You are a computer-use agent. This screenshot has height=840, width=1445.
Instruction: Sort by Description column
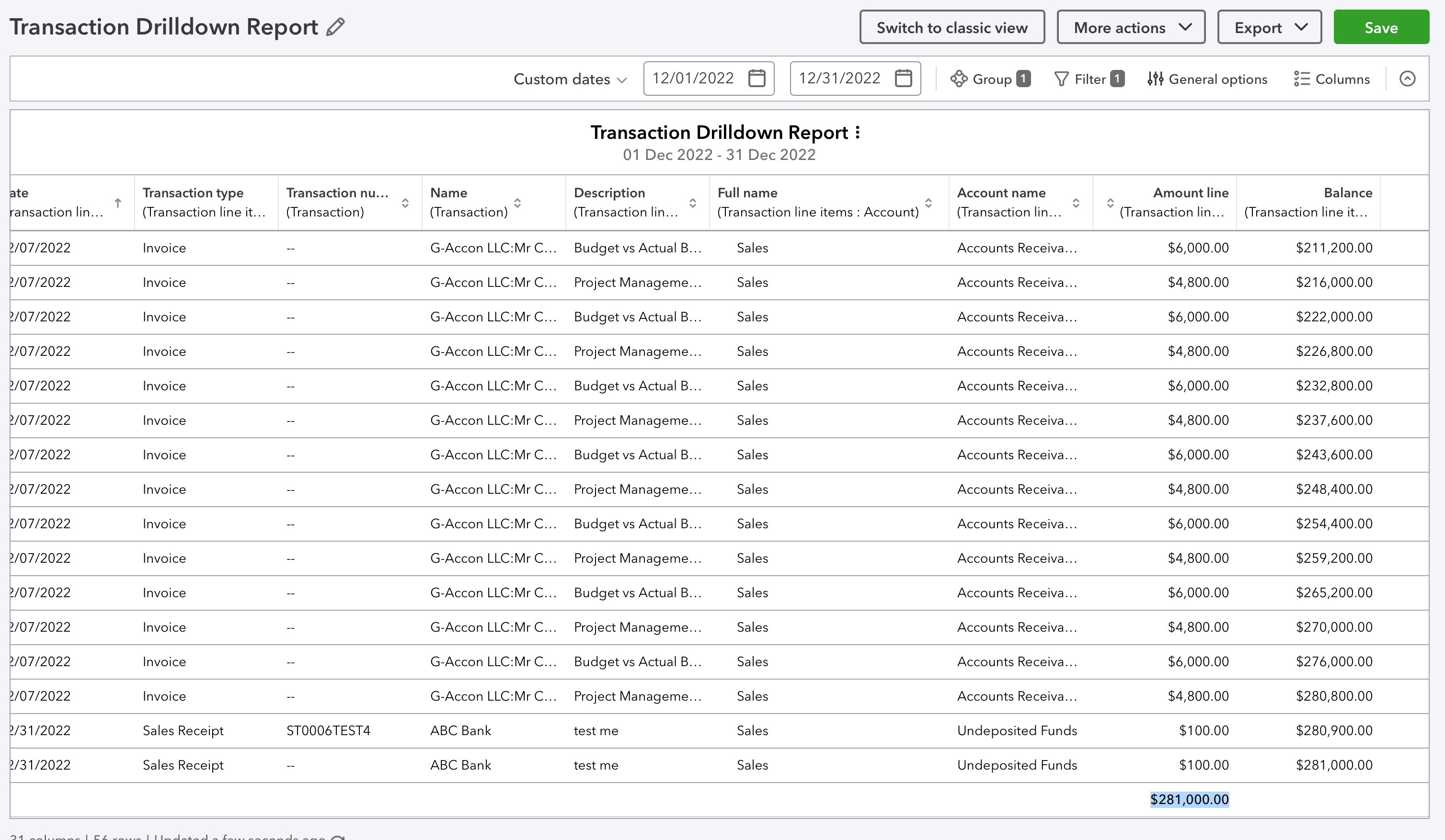(x=693, y=203)
